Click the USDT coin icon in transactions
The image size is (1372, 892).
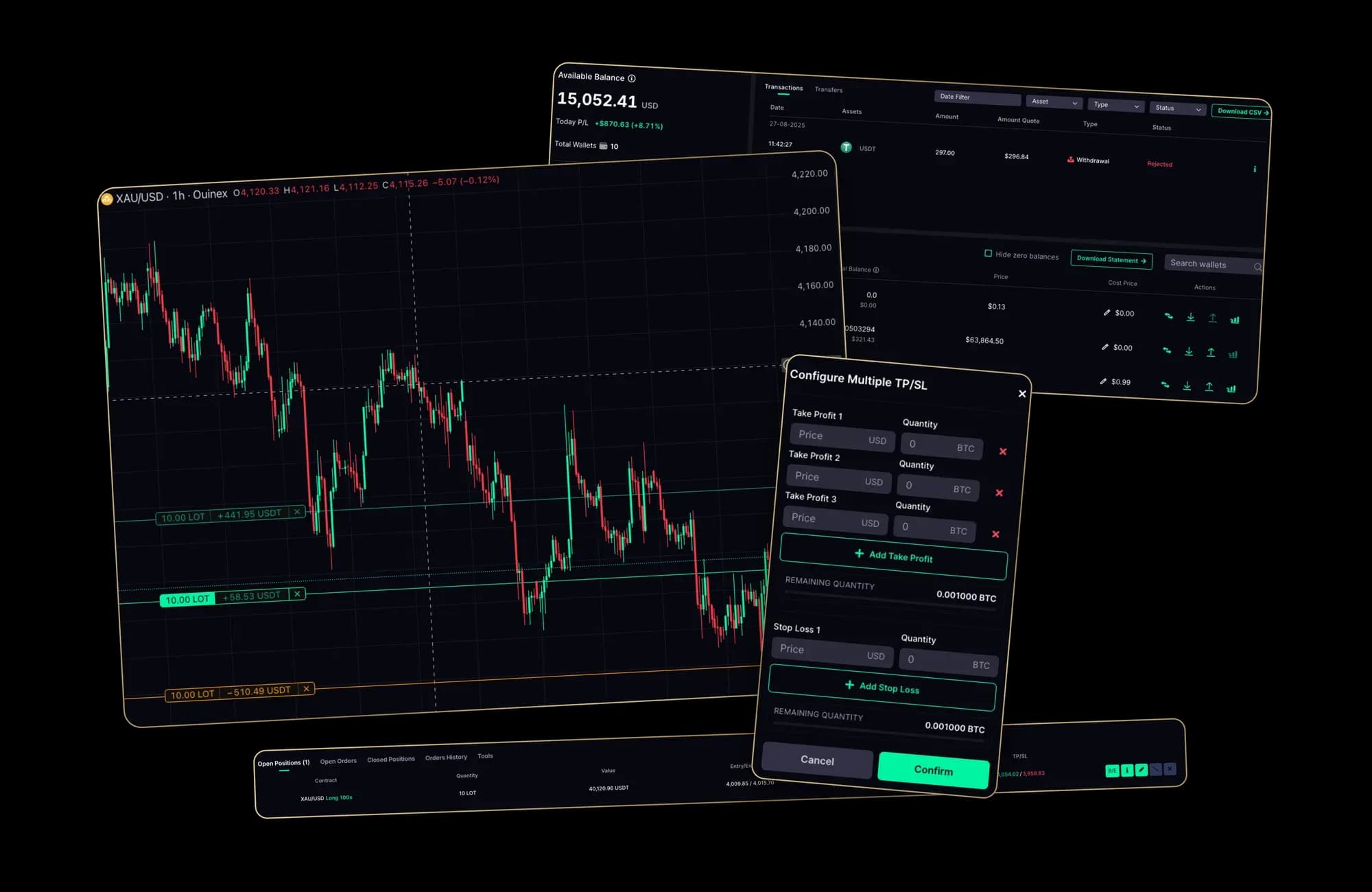[847, 148]
